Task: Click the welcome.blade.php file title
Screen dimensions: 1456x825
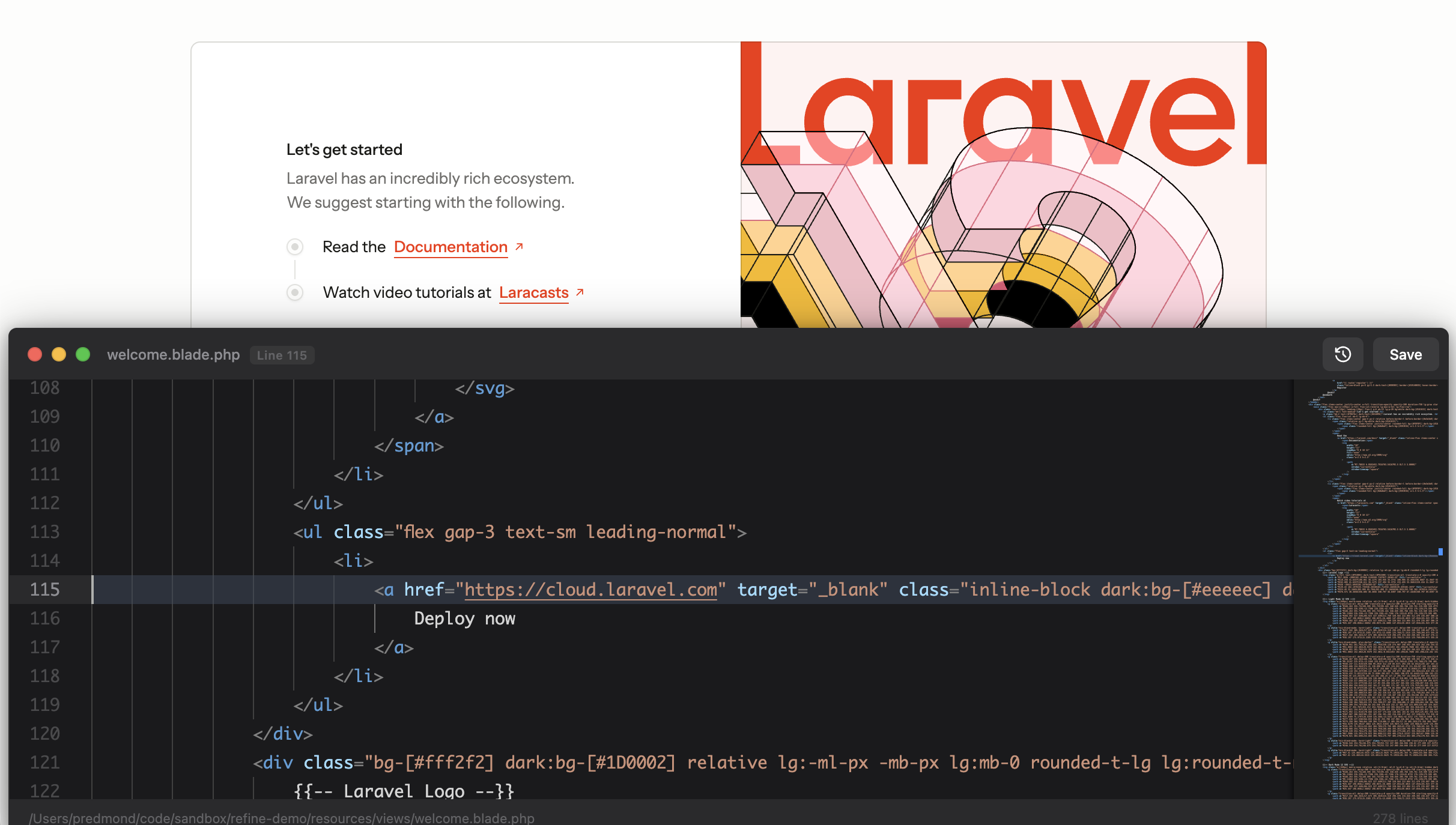Action: tap(173, 354)
